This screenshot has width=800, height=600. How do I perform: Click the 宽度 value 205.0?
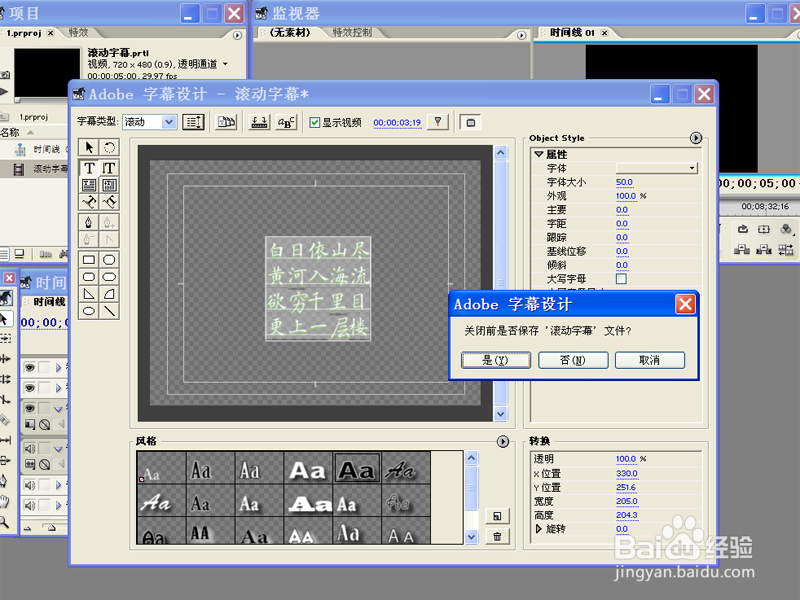(627, 501)
